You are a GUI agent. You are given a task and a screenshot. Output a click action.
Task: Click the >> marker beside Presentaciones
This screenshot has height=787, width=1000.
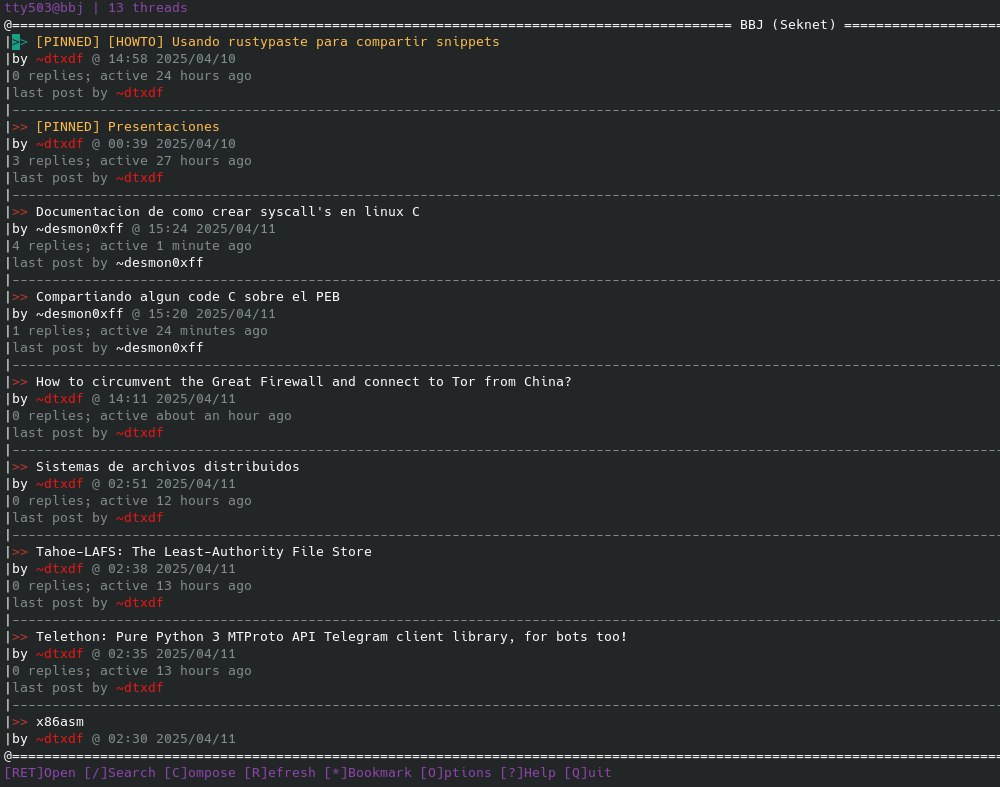coord(20,126)
